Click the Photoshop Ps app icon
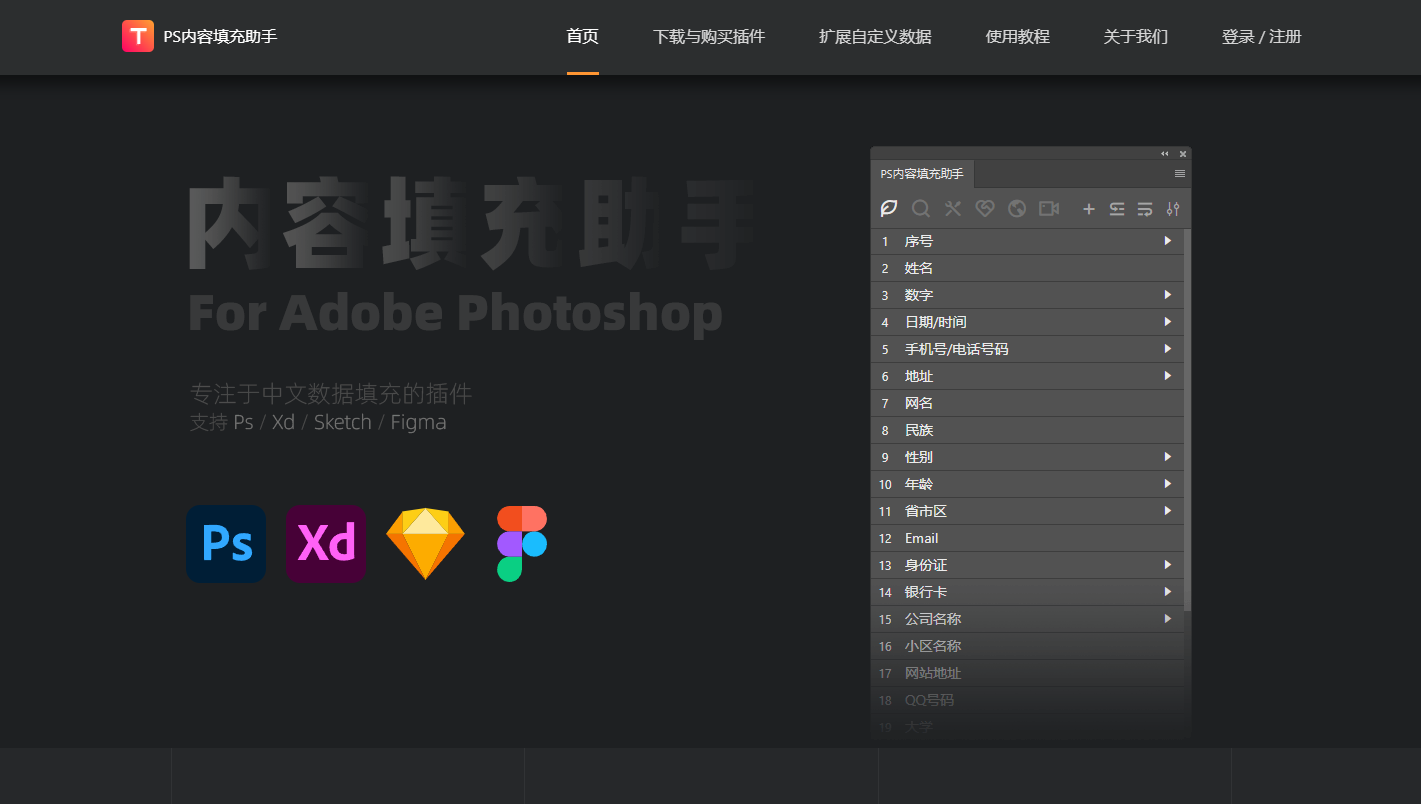The height and width of the screenshot is (804, 1421). (226, 544)
